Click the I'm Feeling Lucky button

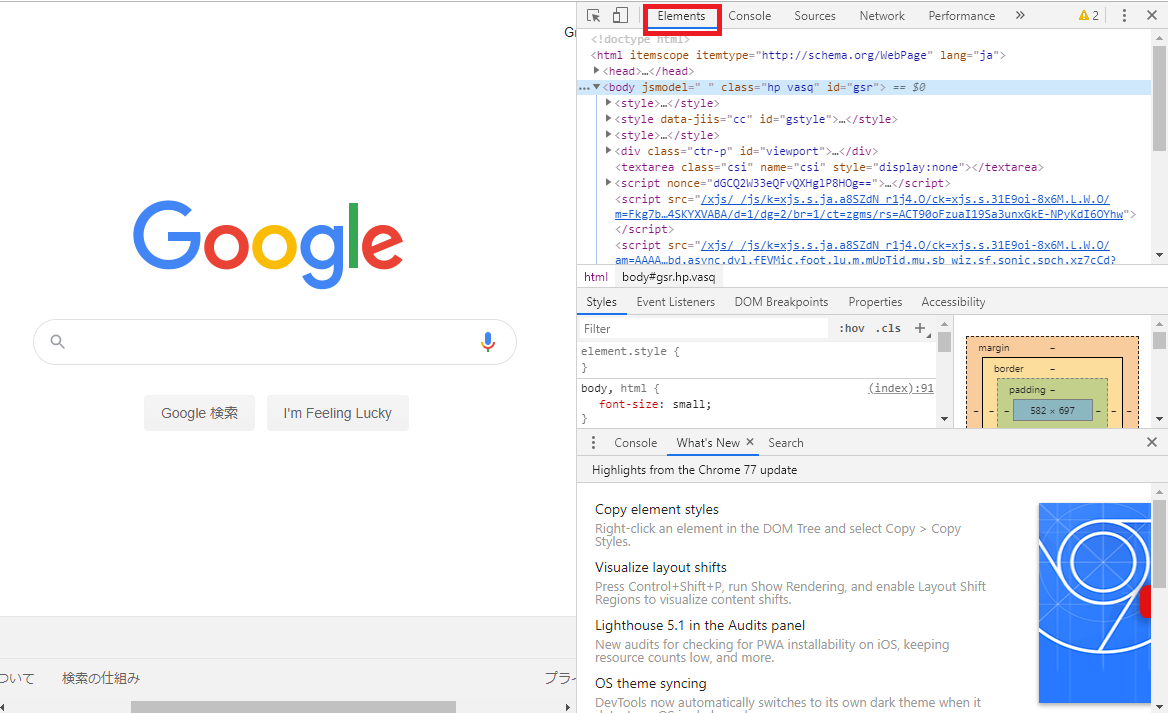pyautogui.click(x=337, y=413)
